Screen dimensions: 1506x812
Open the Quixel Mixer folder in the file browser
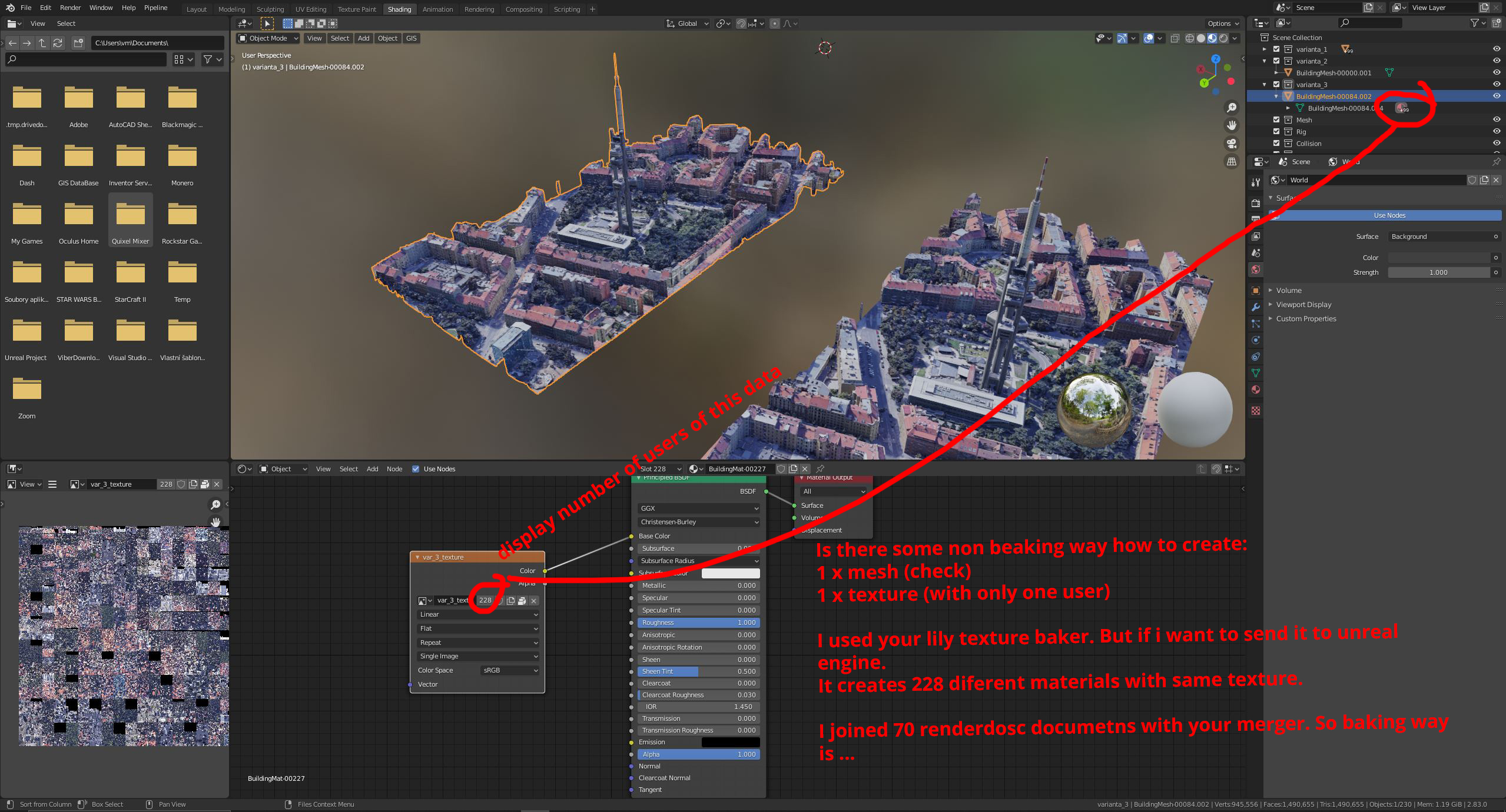point(131,219)
